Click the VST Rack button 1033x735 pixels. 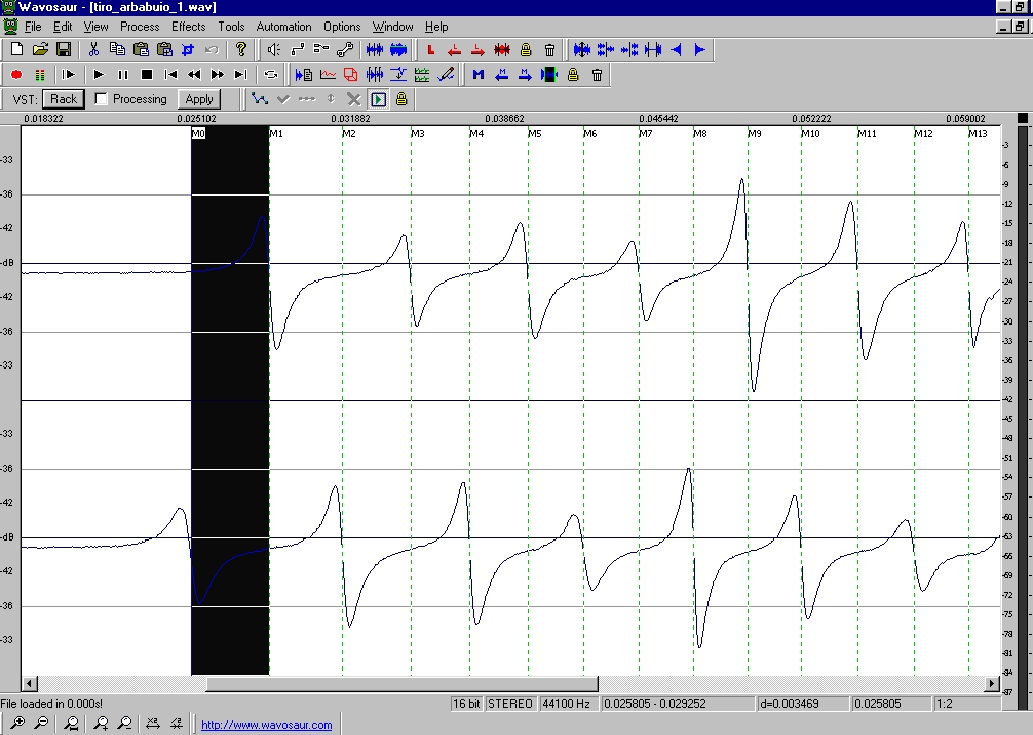[63, 99]
